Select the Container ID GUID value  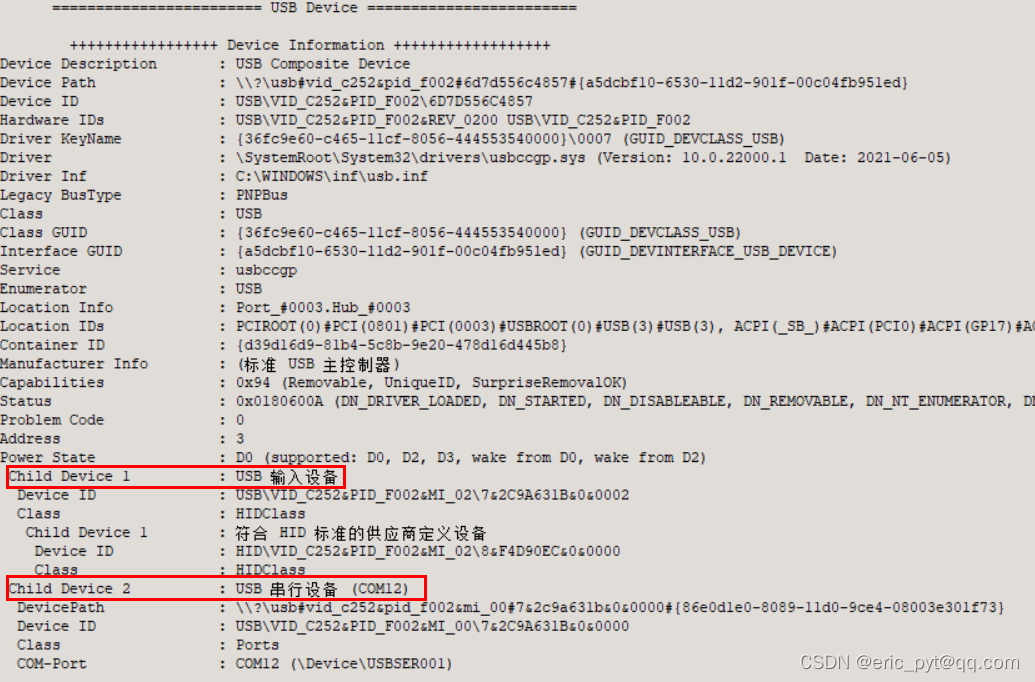coord(401,345)
